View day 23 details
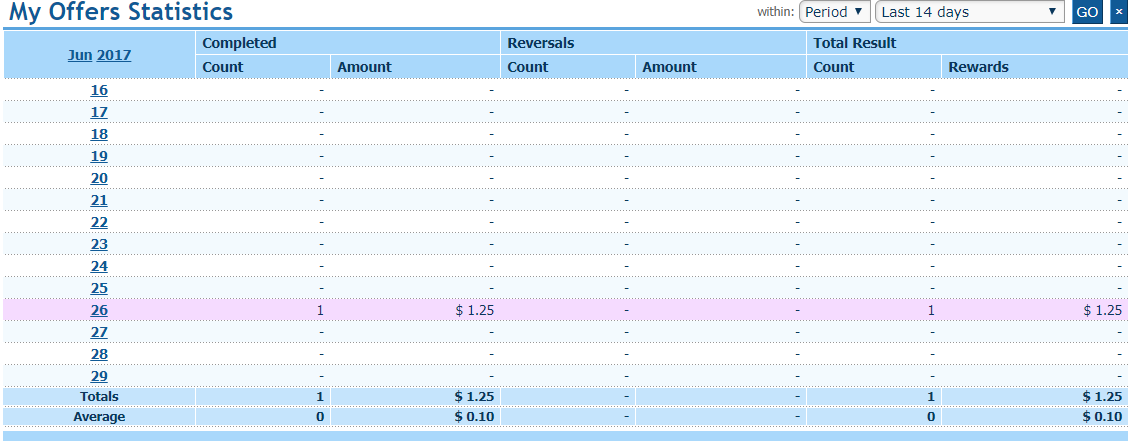The width and height of the screenshot is (1134, 445). point(99,244)
